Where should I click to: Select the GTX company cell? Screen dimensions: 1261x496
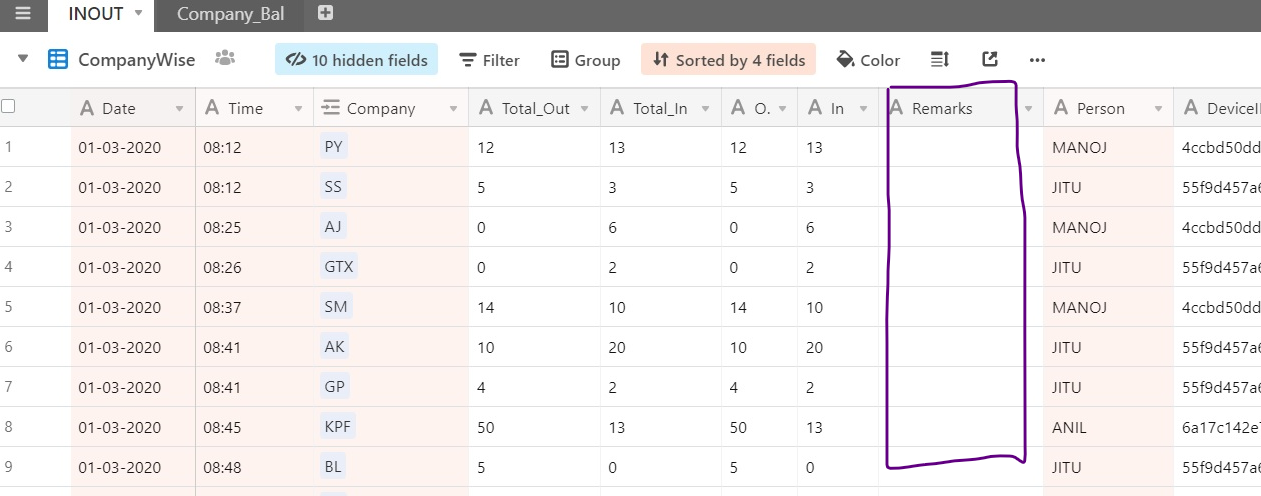[392, 267]
